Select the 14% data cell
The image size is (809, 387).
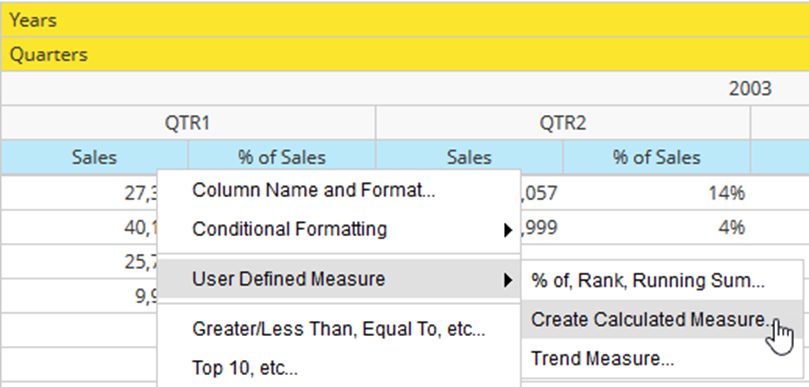[x=656, y=193]
